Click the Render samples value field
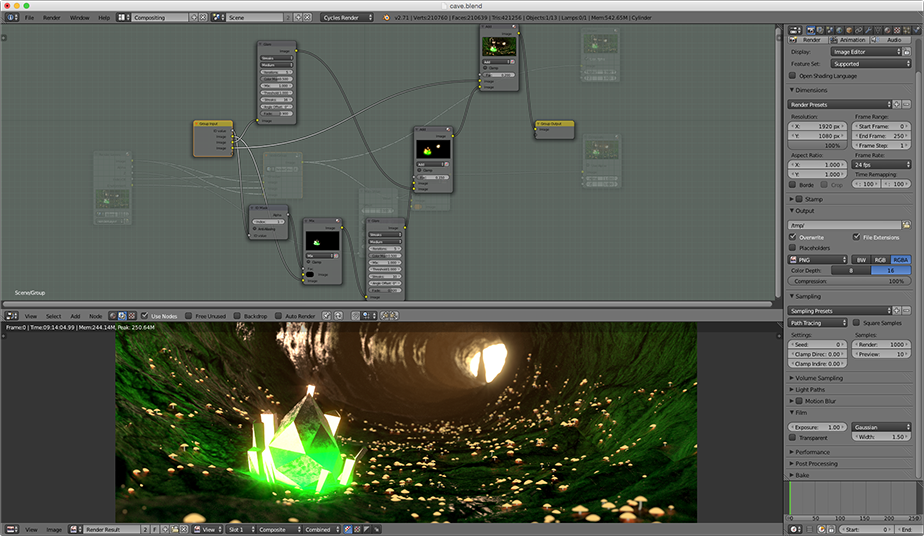Image resolution: width=924 pixels, height=536 pixels. [x=881, y=344]
